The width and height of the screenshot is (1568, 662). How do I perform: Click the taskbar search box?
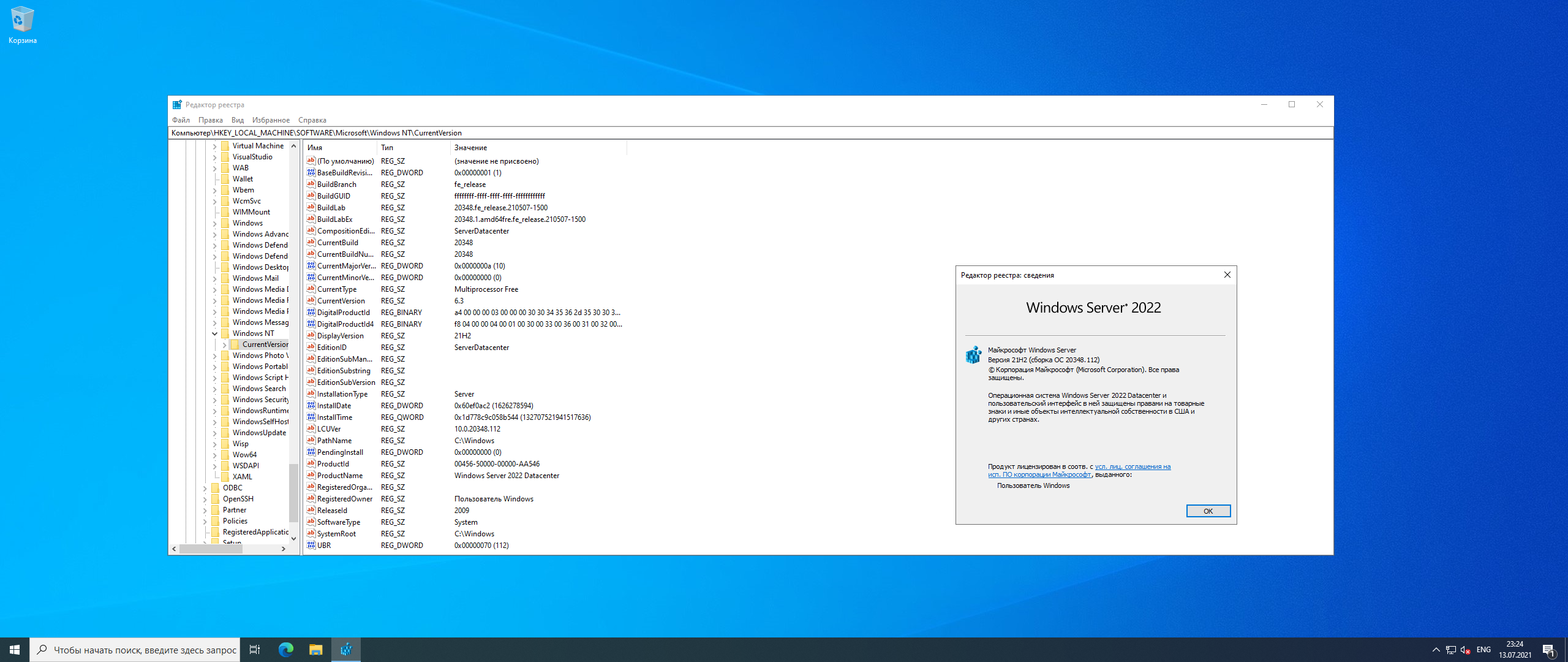click(x=134, y=650)
